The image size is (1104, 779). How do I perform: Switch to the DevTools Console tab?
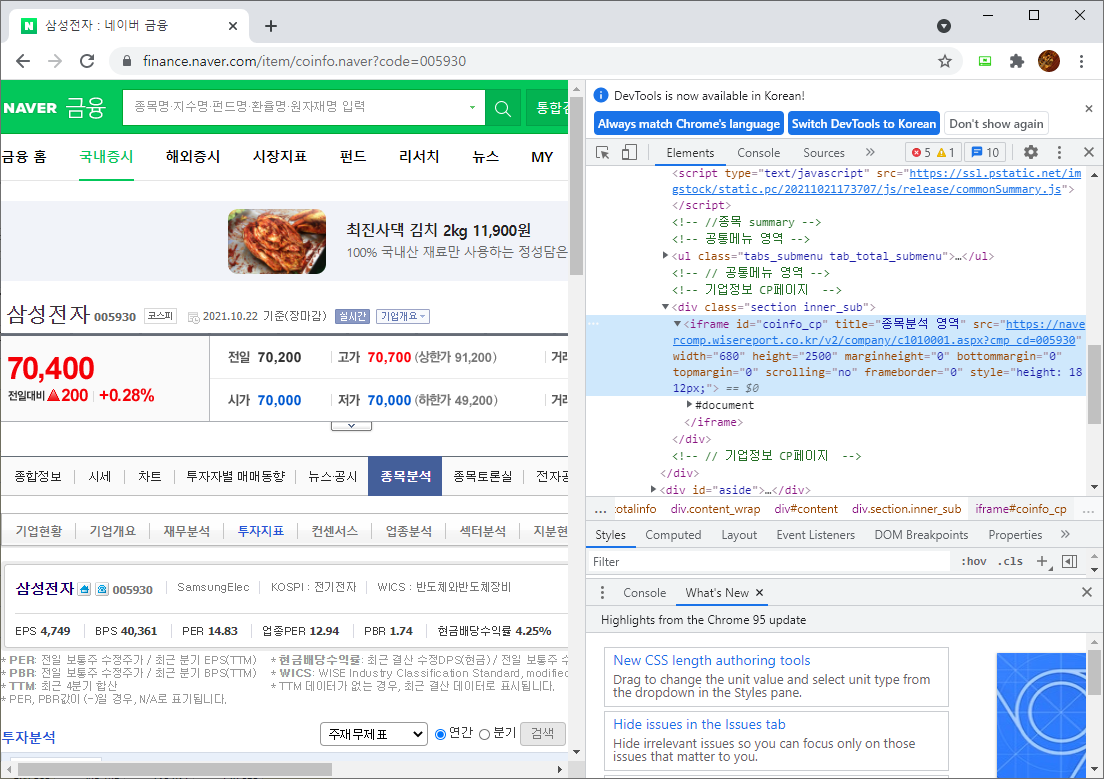tap(758, 153)
